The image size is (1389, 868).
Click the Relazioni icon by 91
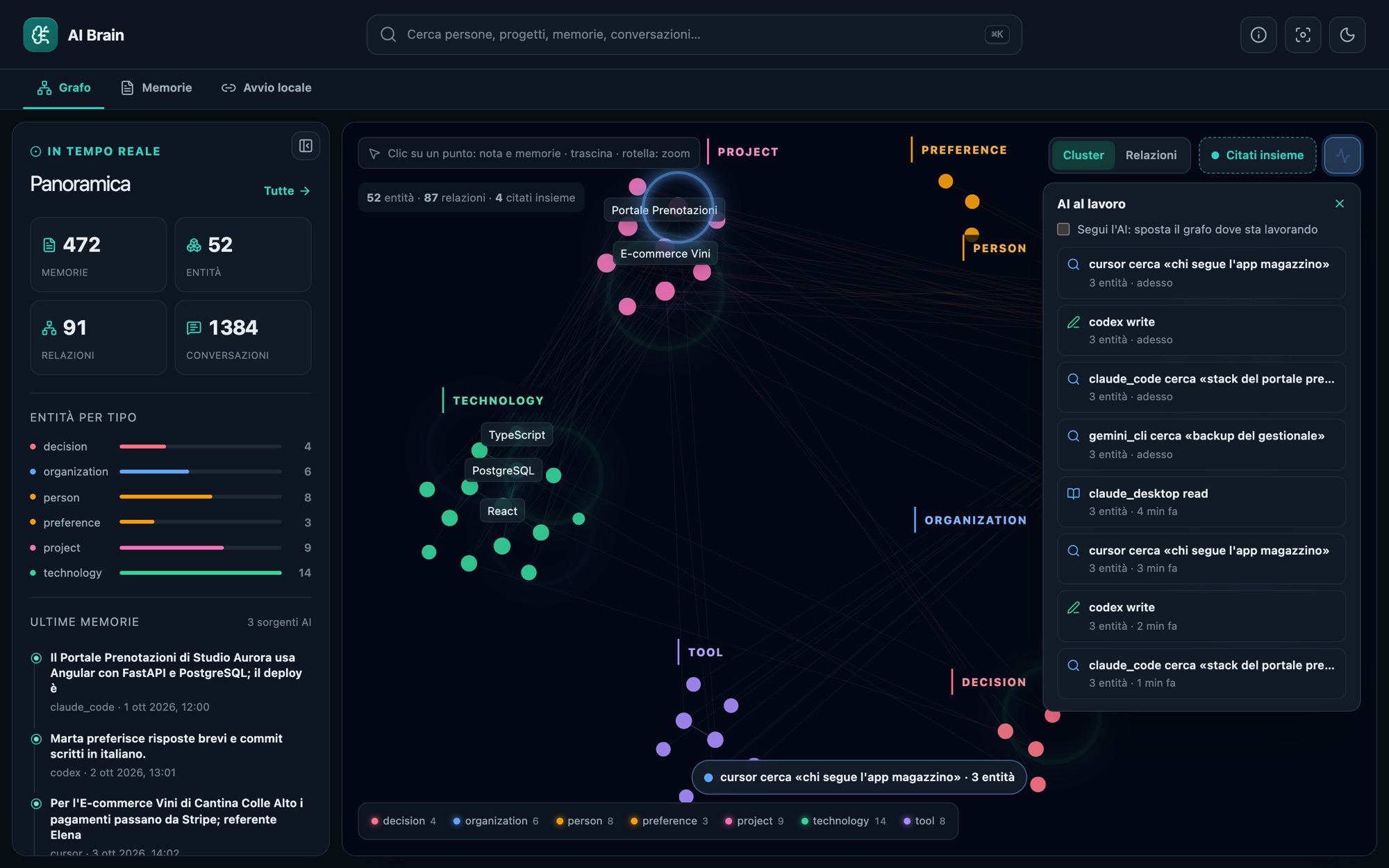(x=49, y=328)
